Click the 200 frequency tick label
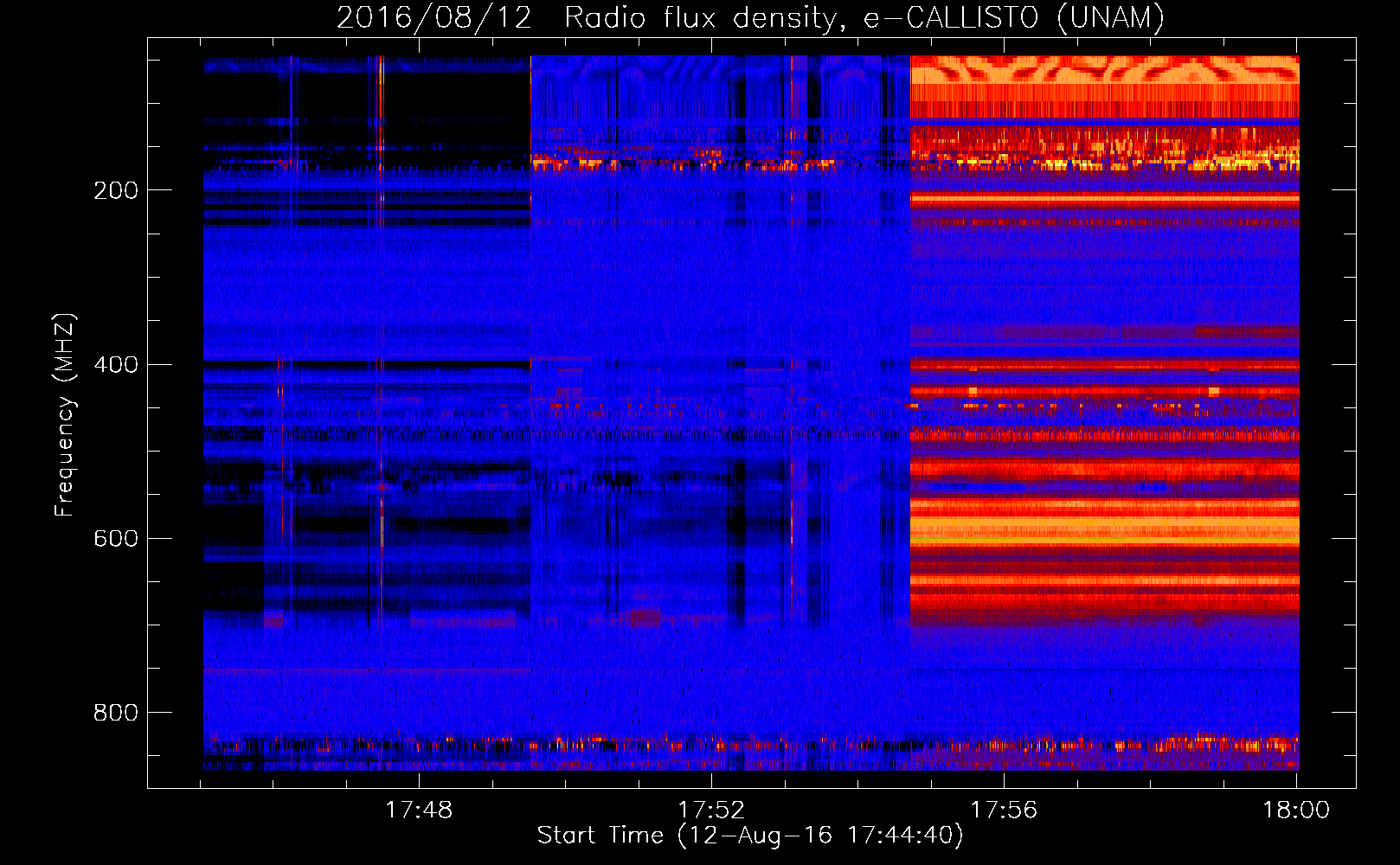The height and width of the screenshot is (865, 1400). tap(116, 191)
